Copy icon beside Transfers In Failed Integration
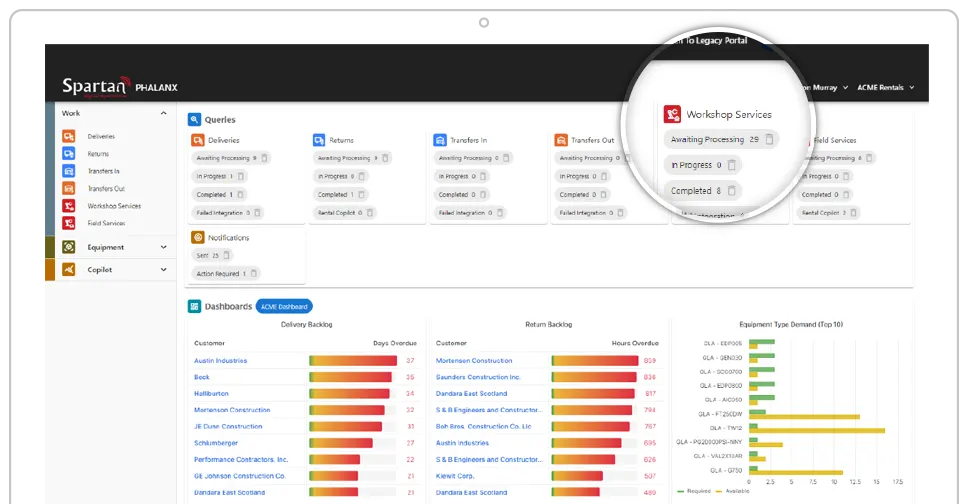 pyautogui.click(x=500, y=212)
